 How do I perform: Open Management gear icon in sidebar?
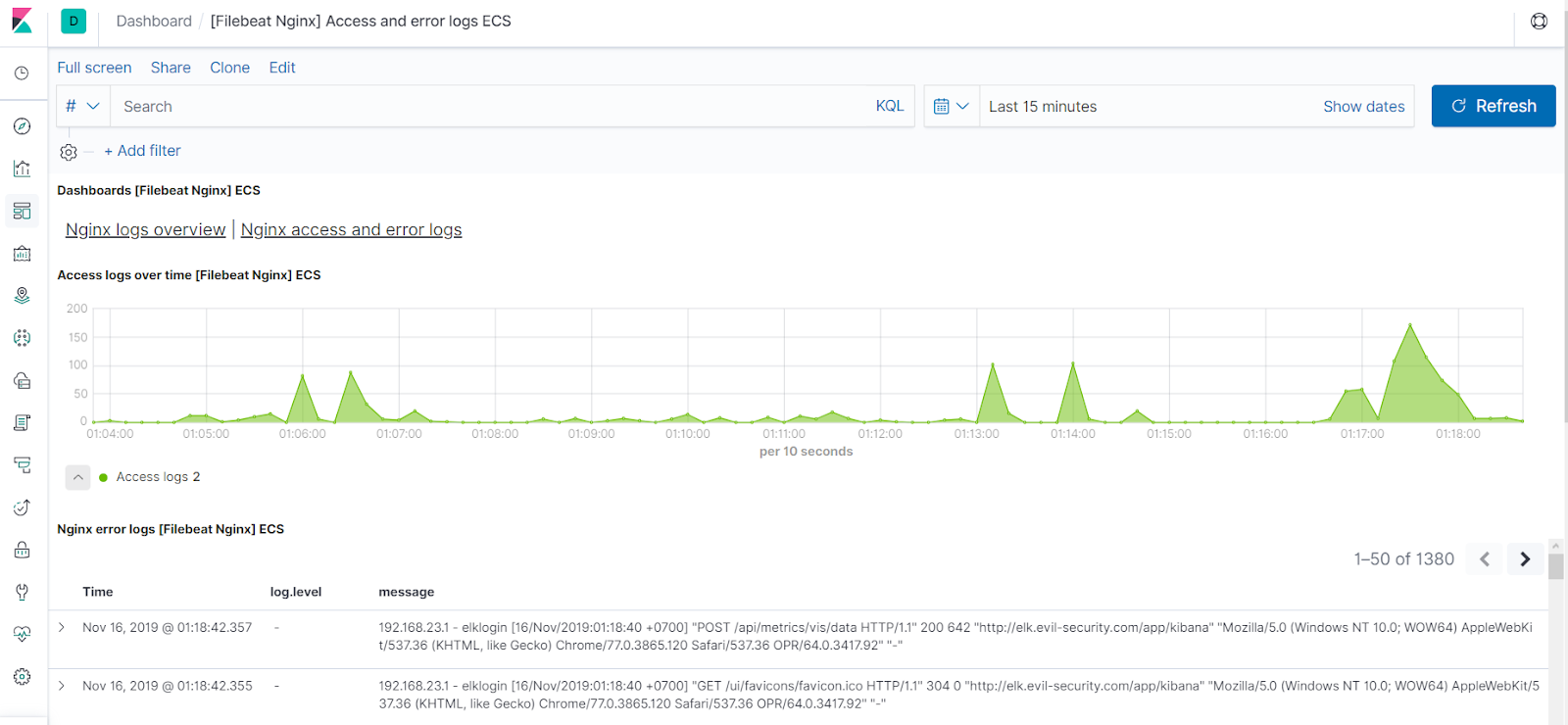tap(22, 677)
